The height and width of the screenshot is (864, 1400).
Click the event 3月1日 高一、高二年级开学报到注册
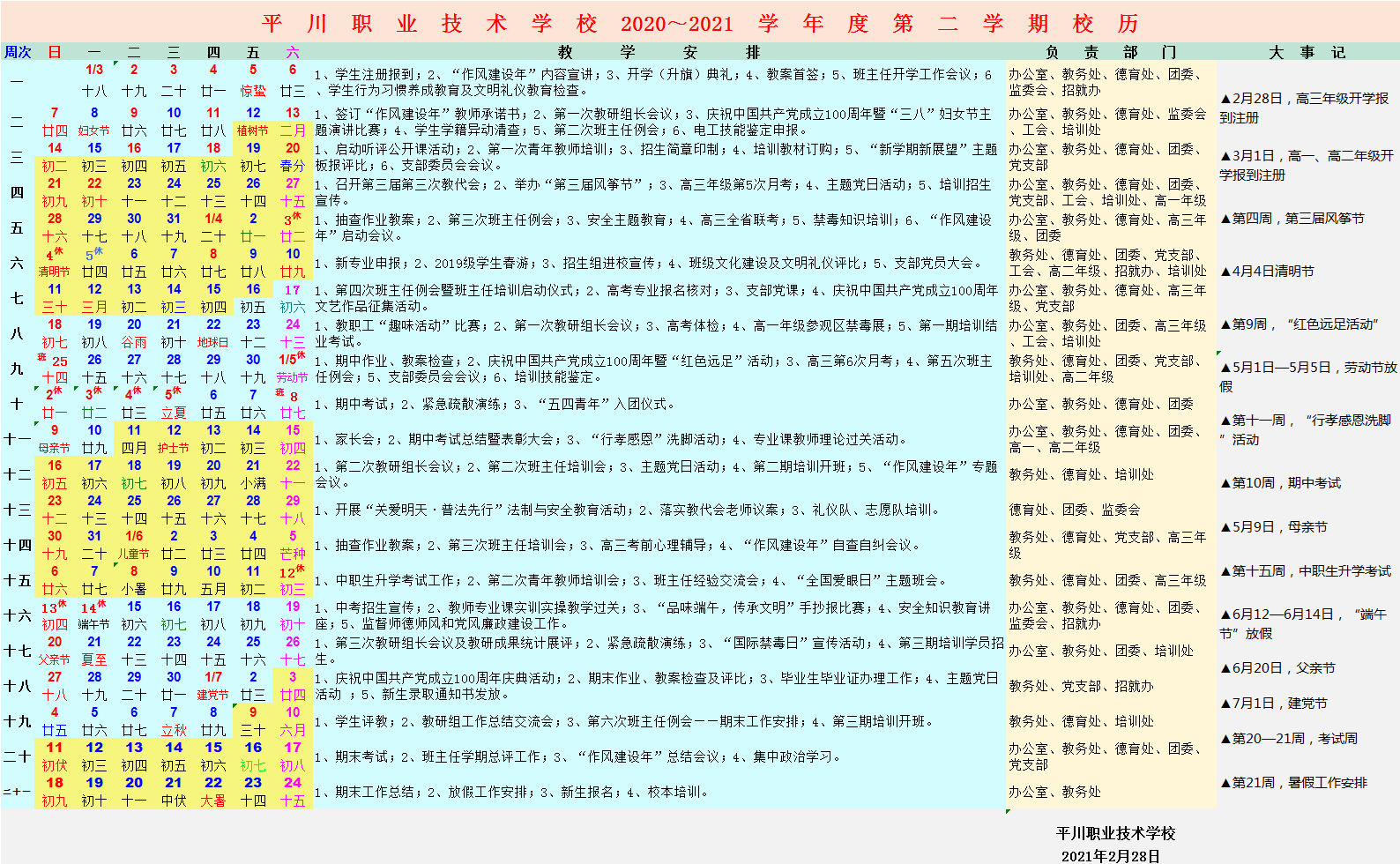click(1307, 165)
